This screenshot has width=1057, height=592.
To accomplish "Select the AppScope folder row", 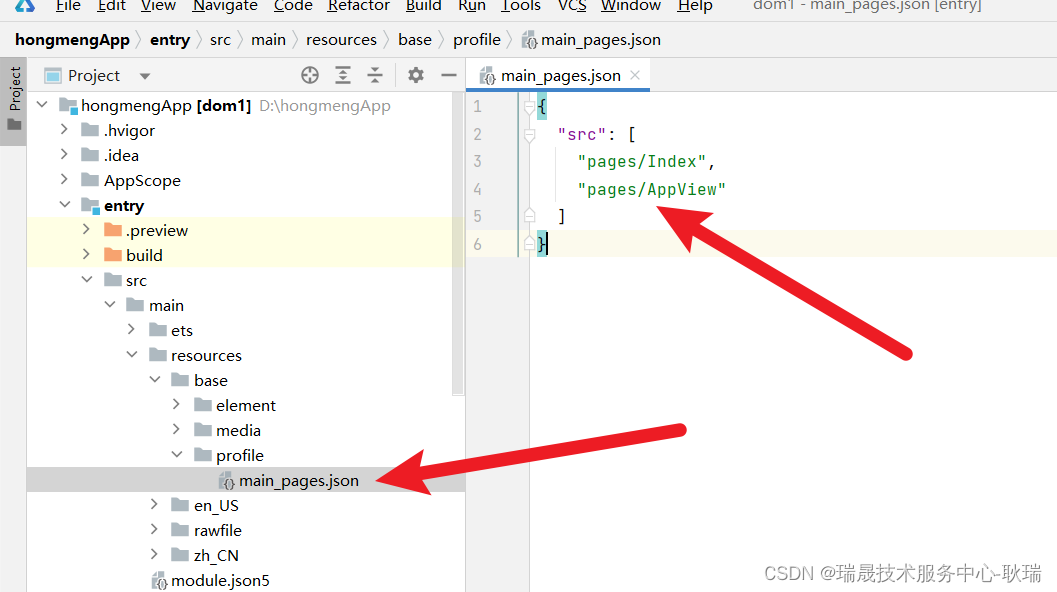I will coord(245,180).
